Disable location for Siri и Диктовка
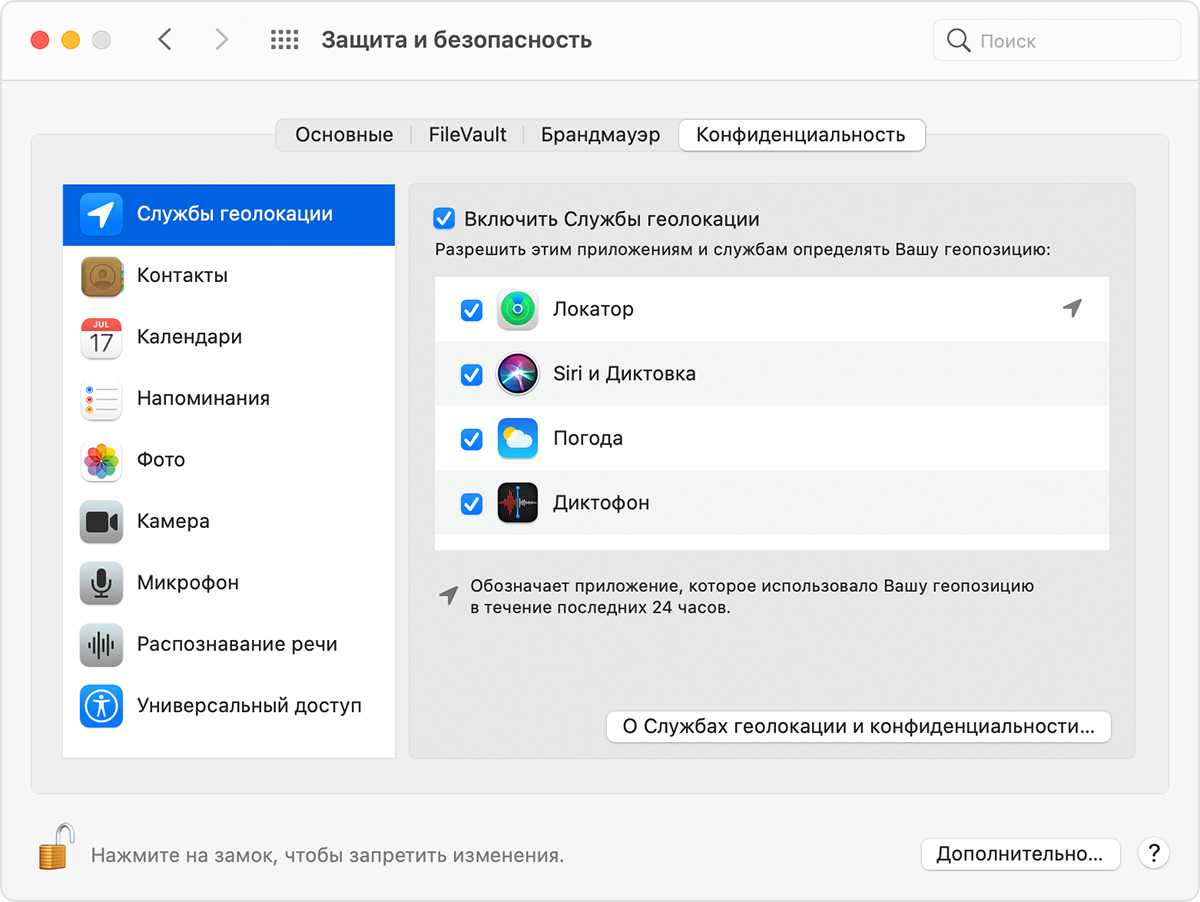The width and height of the screenshot is (1200, 902). (471, 375)
